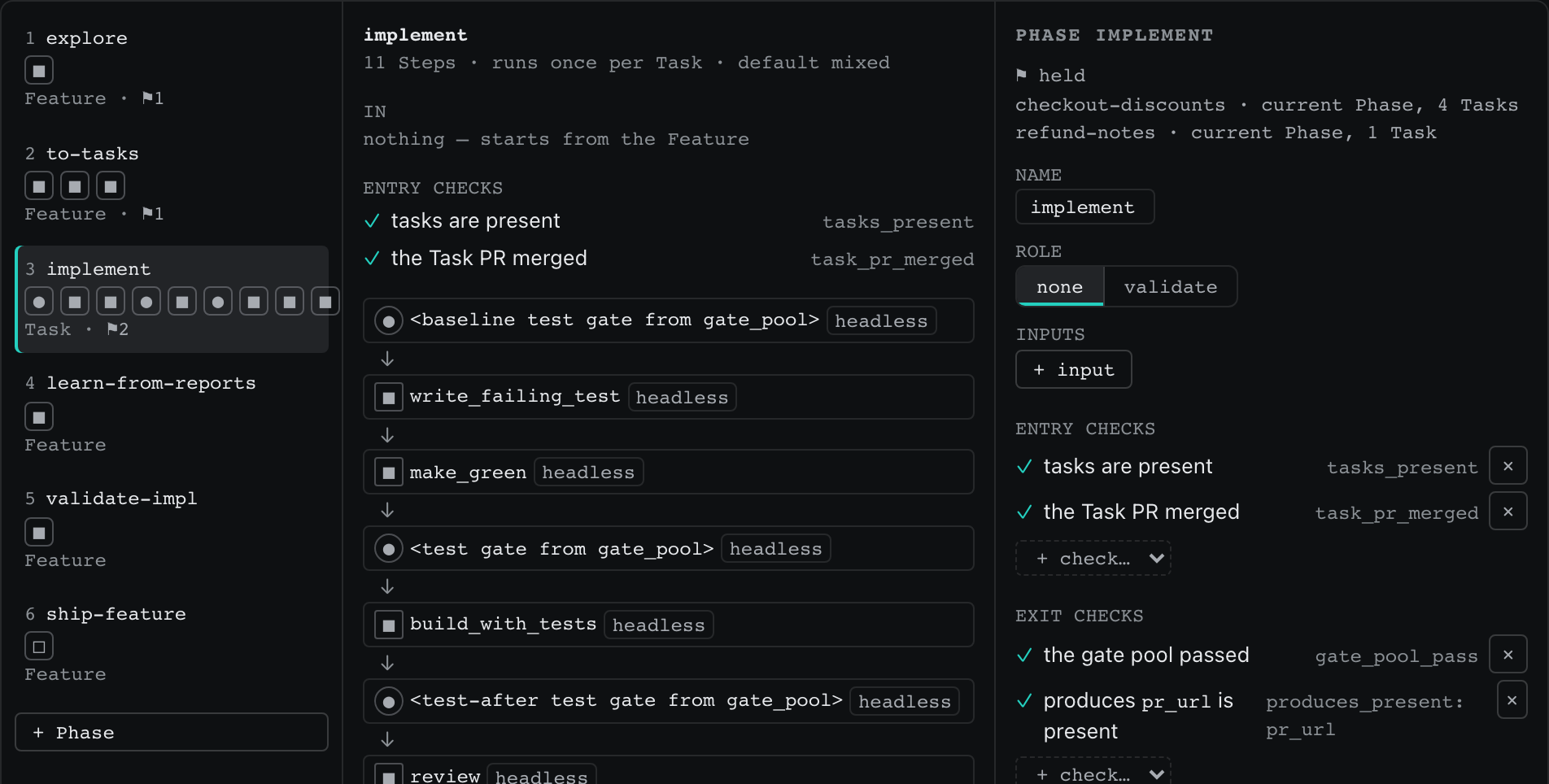Add a new input
Viewport: 1549px width, 784px height.
click(x=1074, y=370)
